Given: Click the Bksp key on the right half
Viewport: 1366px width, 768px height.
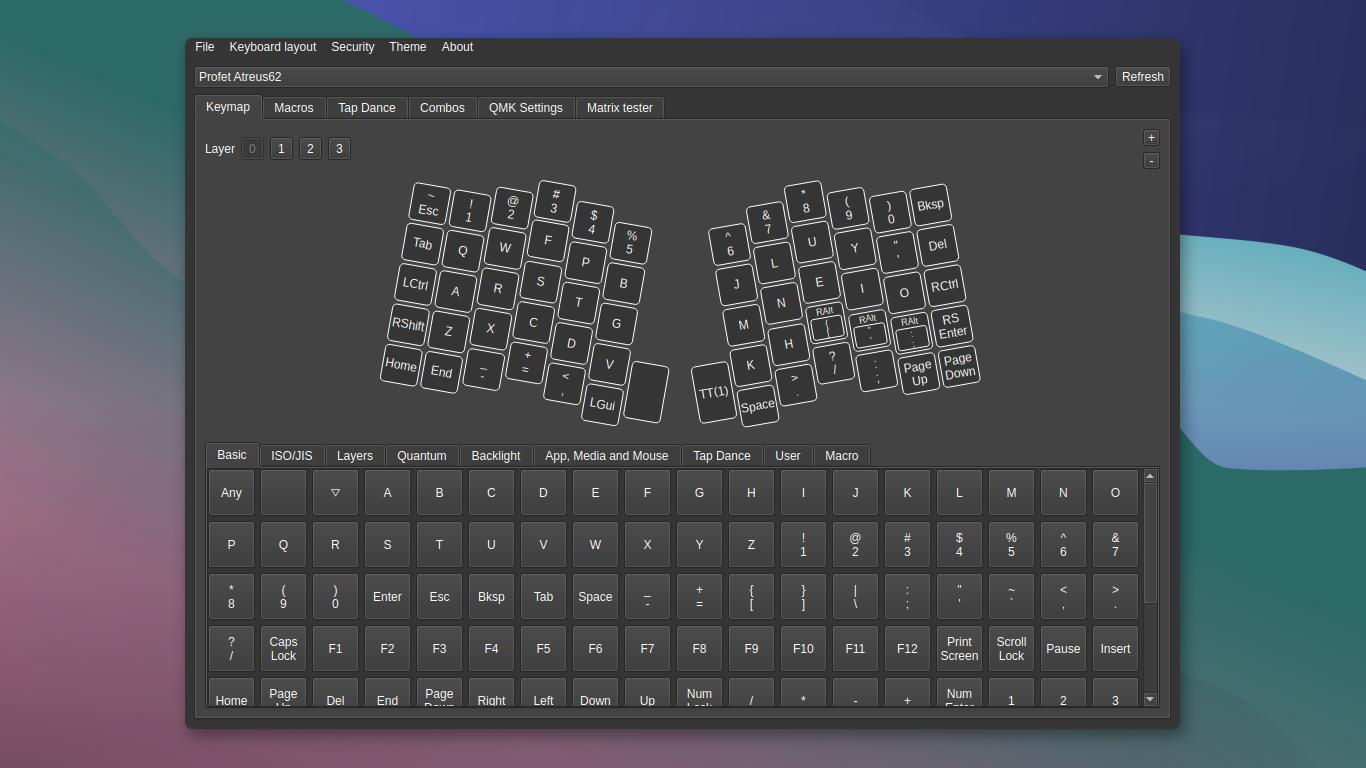Looking at the screenshot, I should (930, 205).
